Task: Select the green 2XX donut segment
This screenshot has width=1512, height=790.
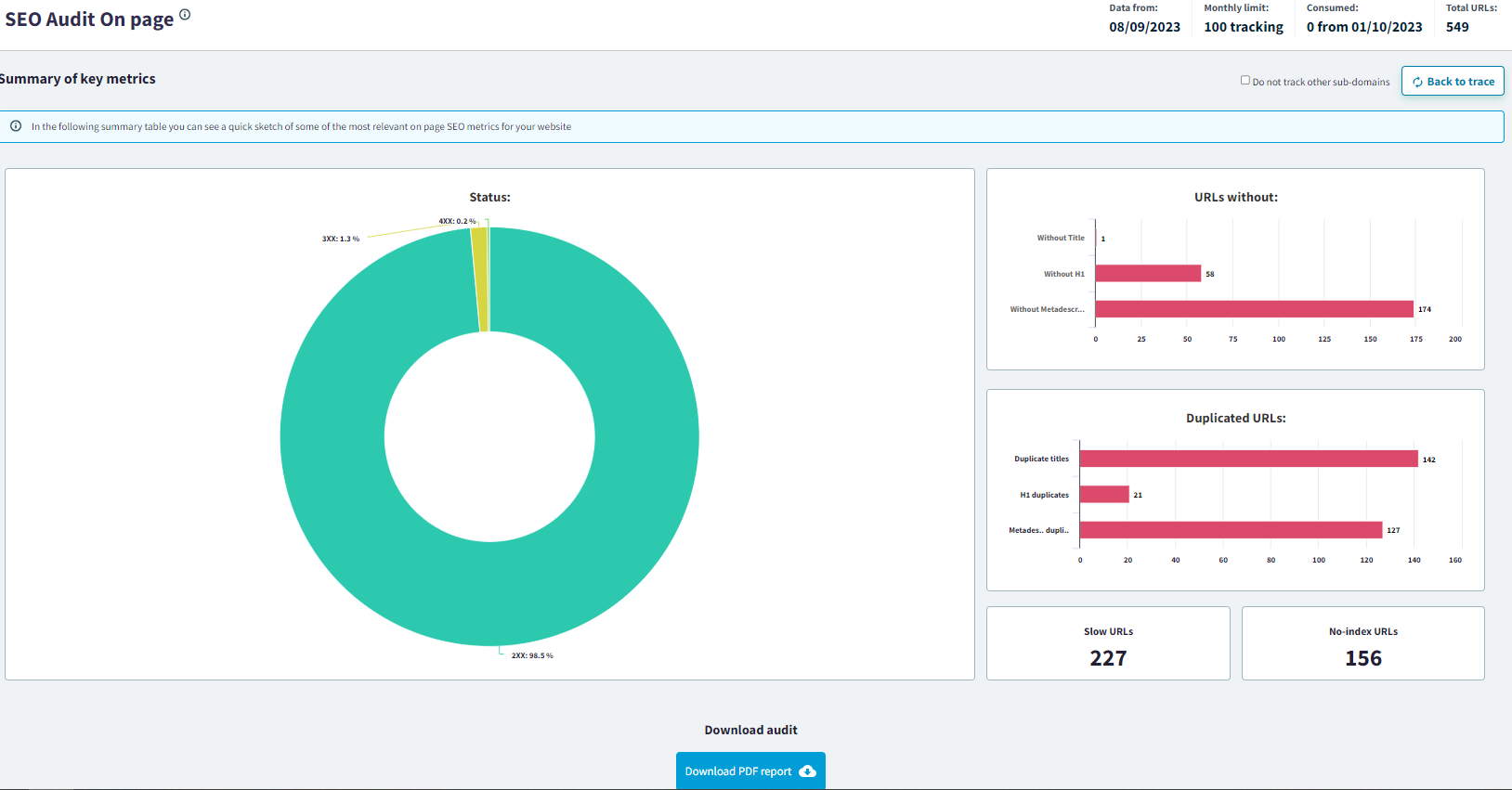Action: (x=489, y=594)
